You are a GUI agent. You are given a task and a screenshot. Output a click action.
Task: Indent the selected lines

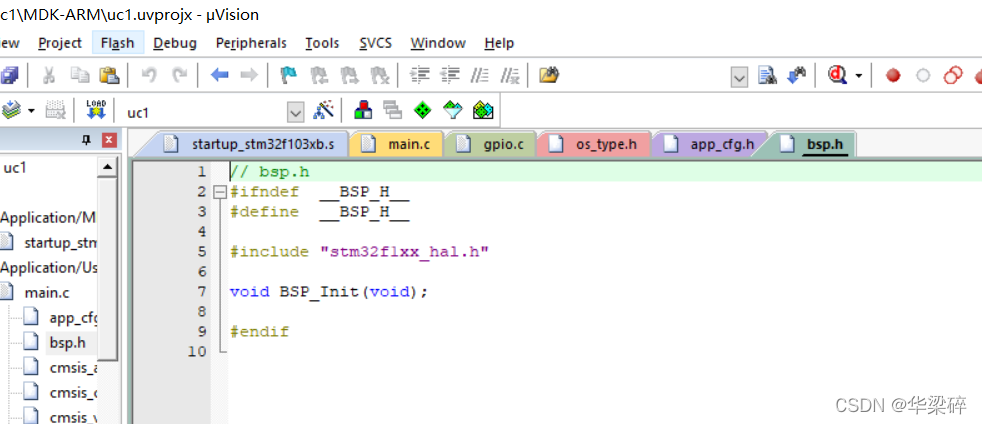click(420, 76)
